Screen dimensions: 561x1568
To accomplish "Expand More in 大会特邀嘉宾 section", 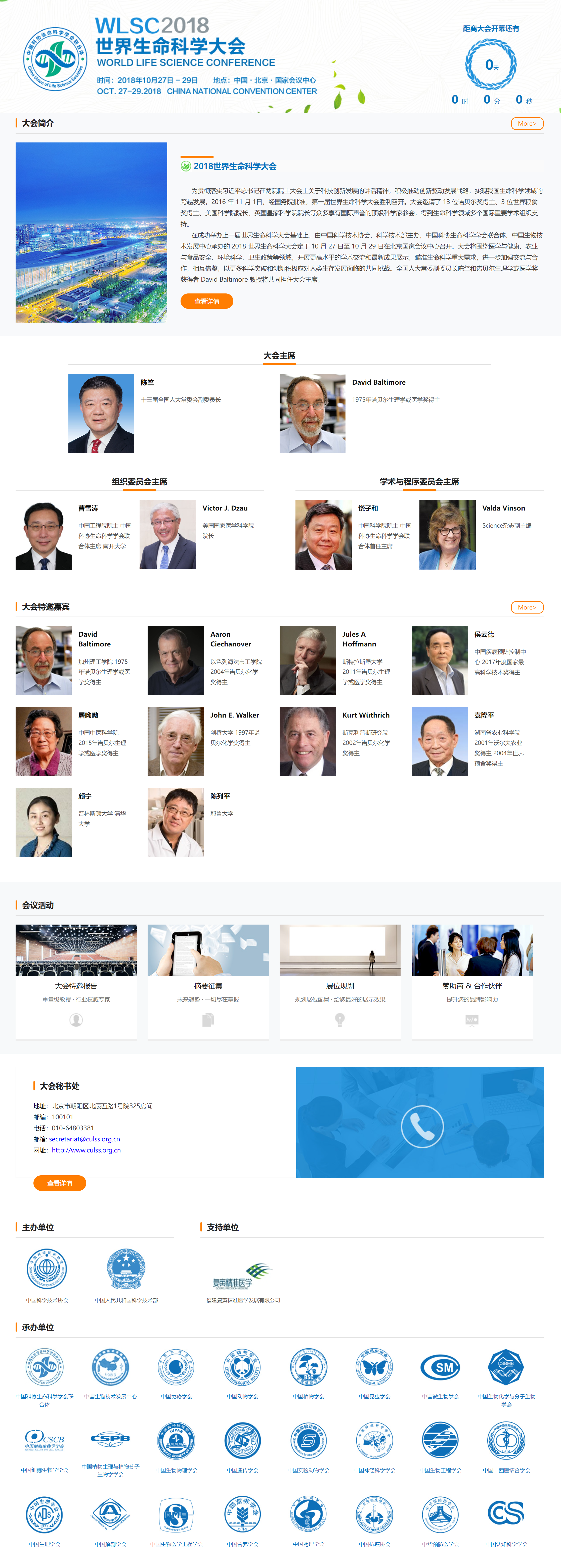I will click(x=527, y=608).
